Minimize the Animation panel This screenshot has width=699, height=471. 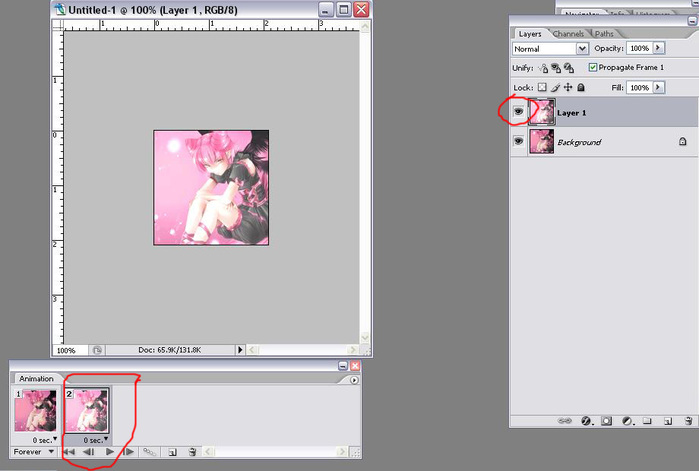[342, 366]
